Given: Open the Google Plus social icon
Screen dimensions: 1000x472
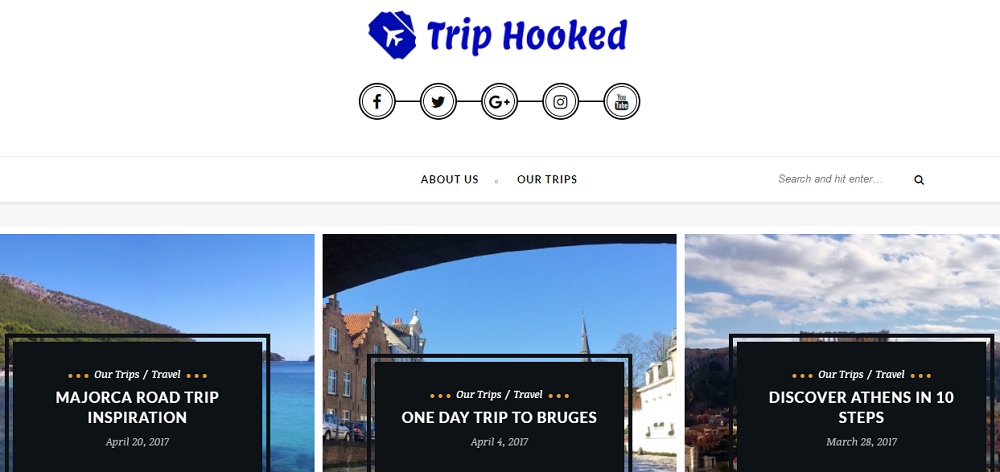Looking at the screenshot, I should coord(499,101).
